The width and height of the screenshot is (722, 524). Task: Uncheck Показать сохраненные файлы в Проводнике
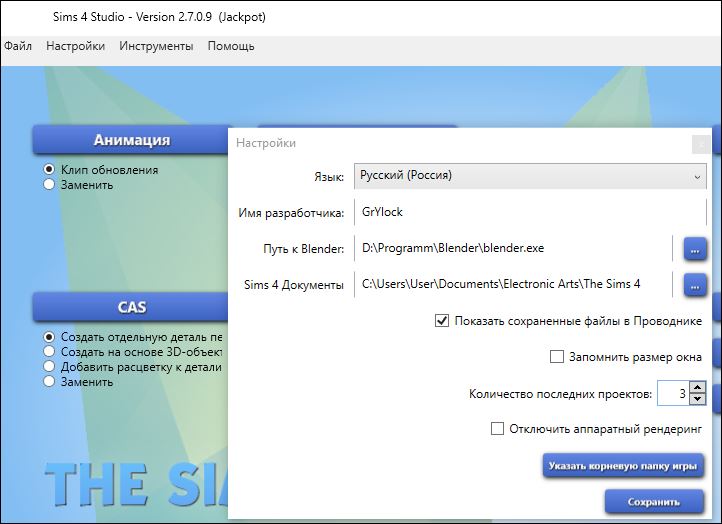(x=442, y=320)
